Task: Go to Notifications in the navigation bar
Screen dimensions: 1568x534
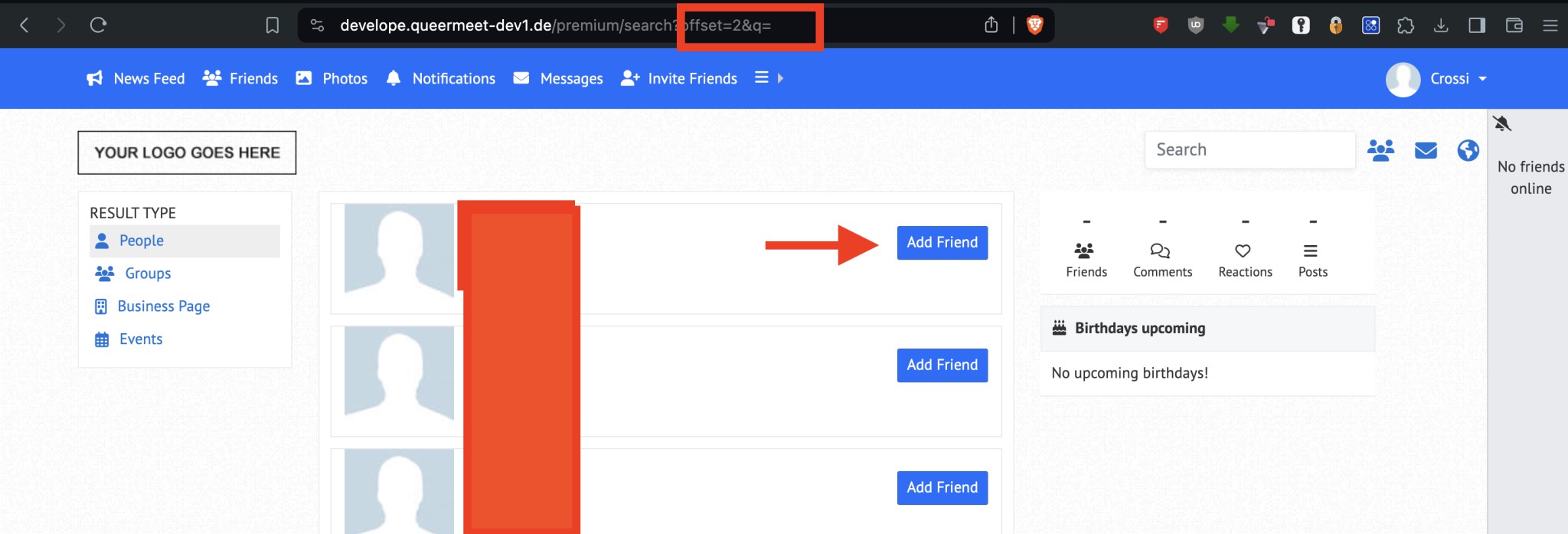Action: coord(440,79)
